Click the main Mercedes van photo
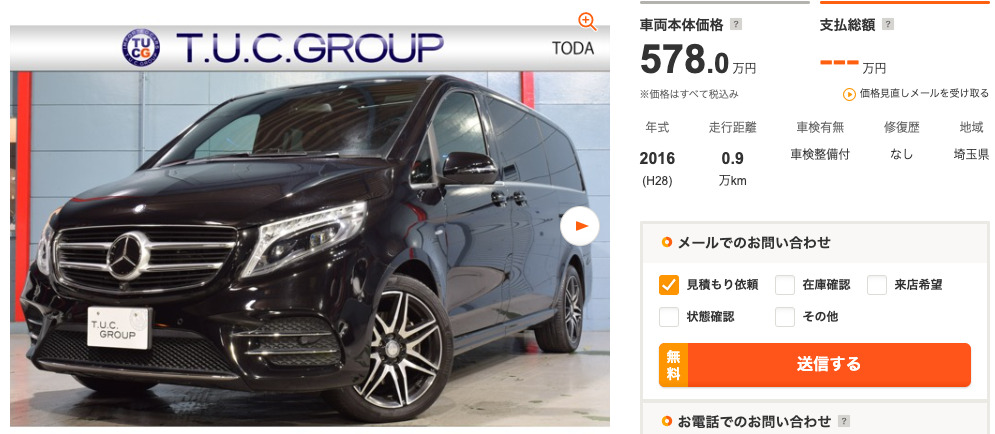995x434 pixels. tap(310, 247)
